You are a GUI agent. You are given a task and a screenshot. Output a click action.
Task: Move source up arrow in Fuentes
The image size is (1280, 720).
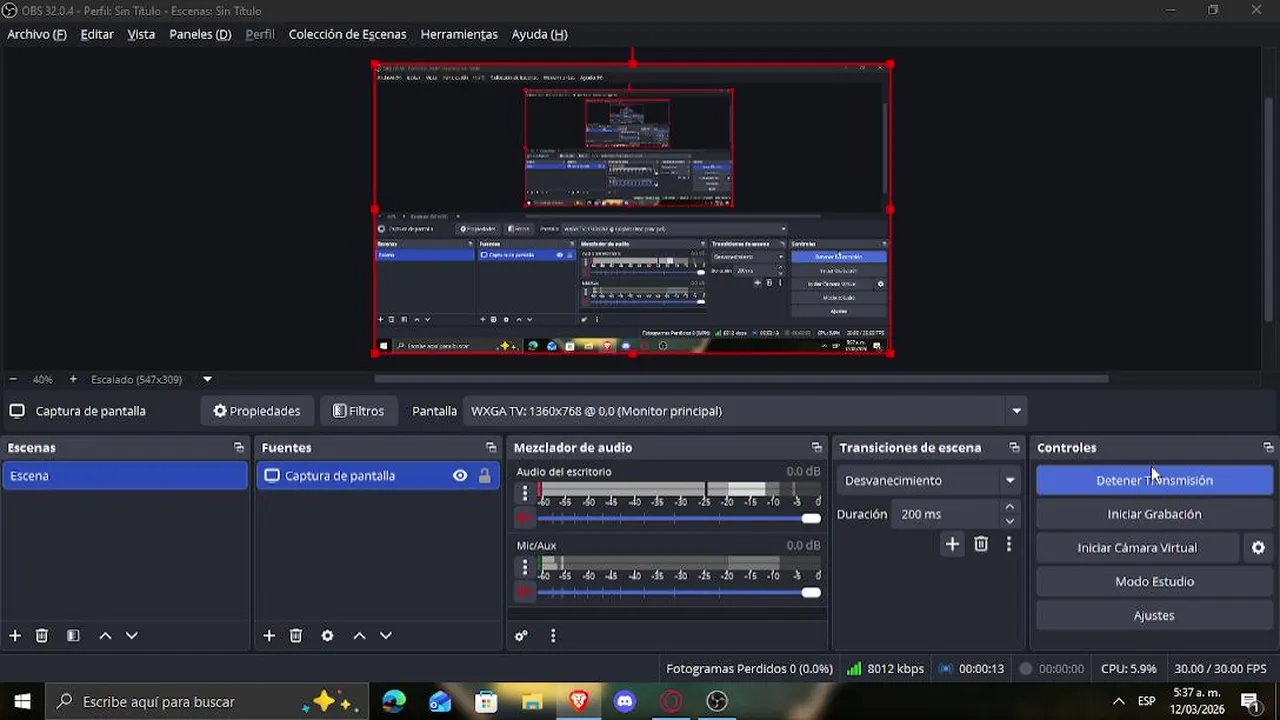(359, 636)
